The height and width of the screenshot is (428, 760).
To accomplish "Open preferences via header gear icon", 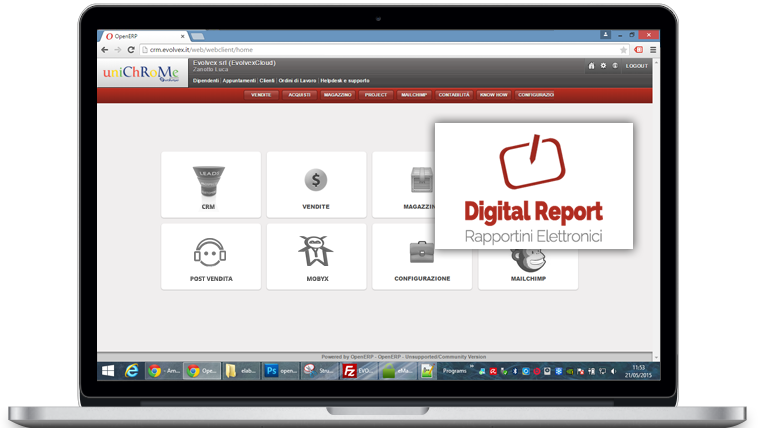I will click(x=603, y=65).
